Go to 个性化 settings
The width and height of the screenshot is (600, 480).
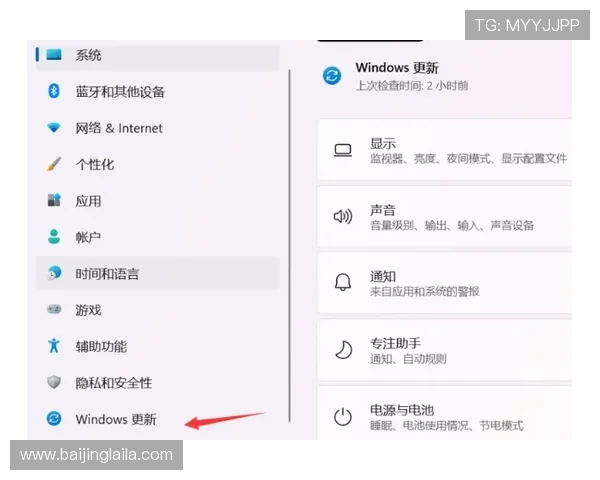[x=158, y=164]
